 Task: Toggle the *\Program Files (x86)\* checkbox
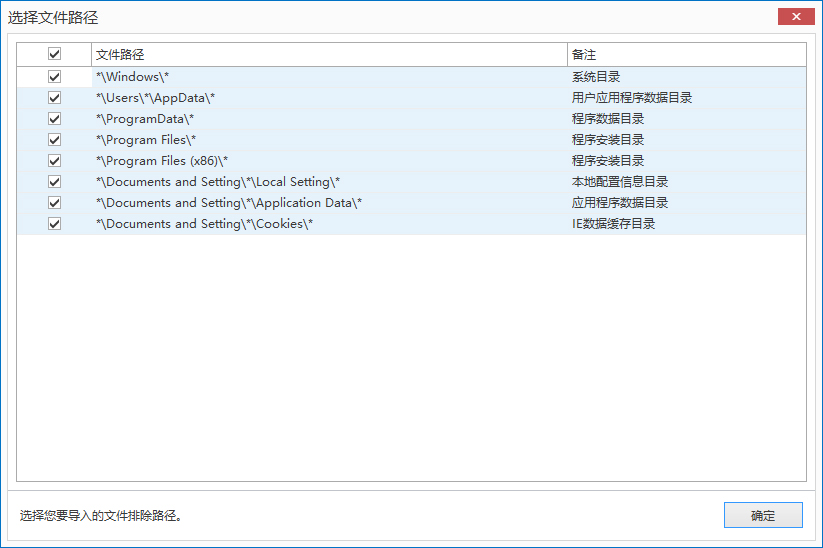(x=54, y=161)
